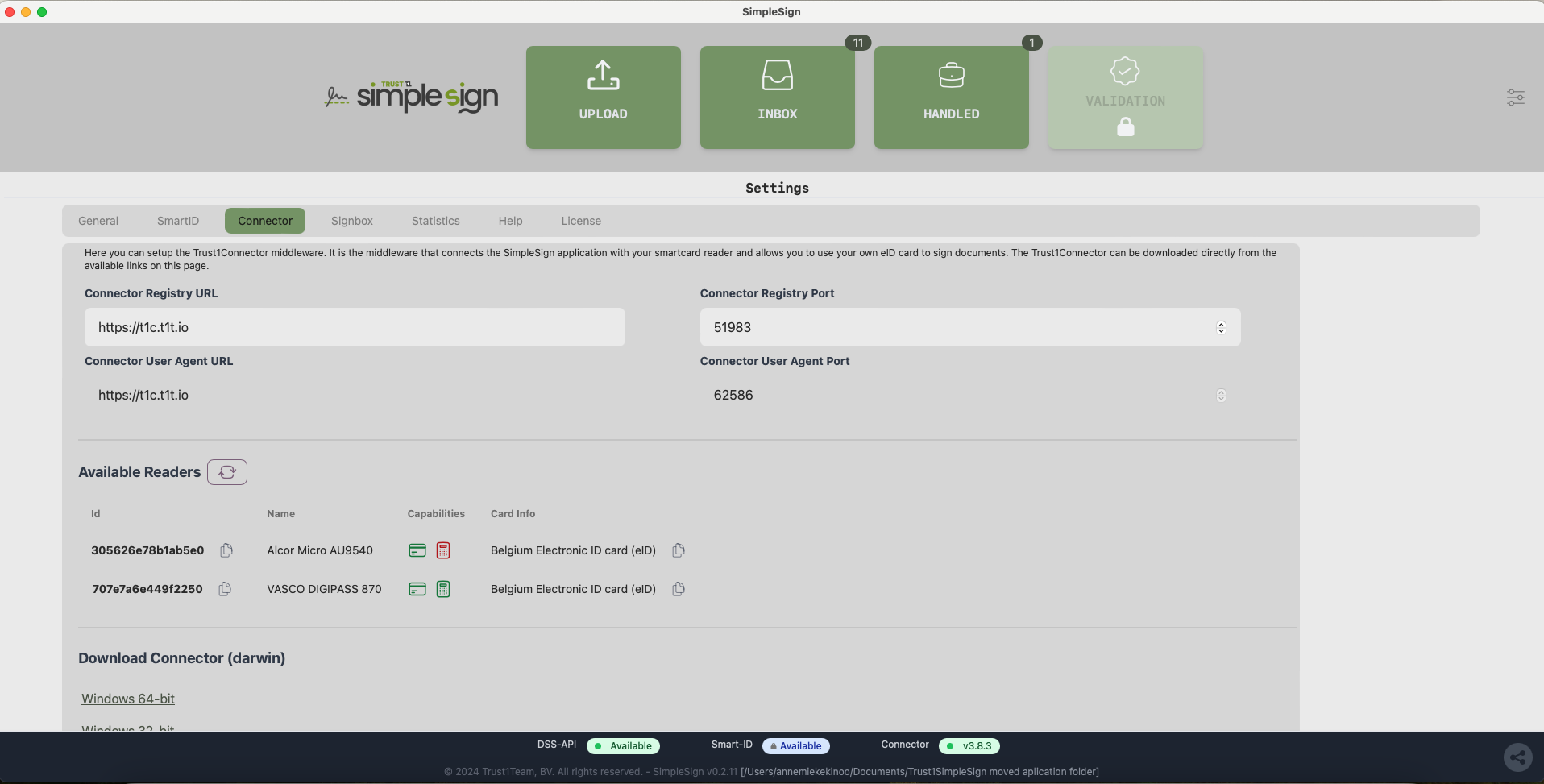Screen dimensions: 1544x784
Task: Click the Name column header
Action: click(280, 514)
